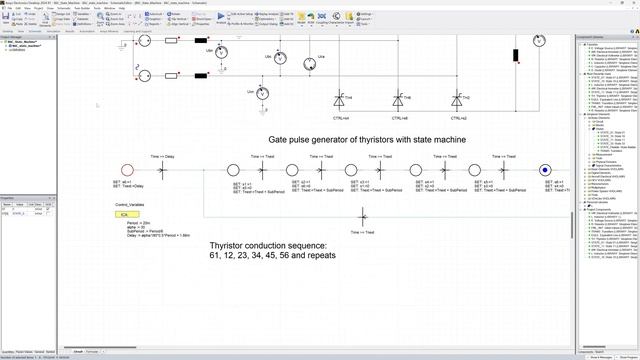Collapse the Most Recently Used library node
640x360 pixels.
tap(580, 74)
